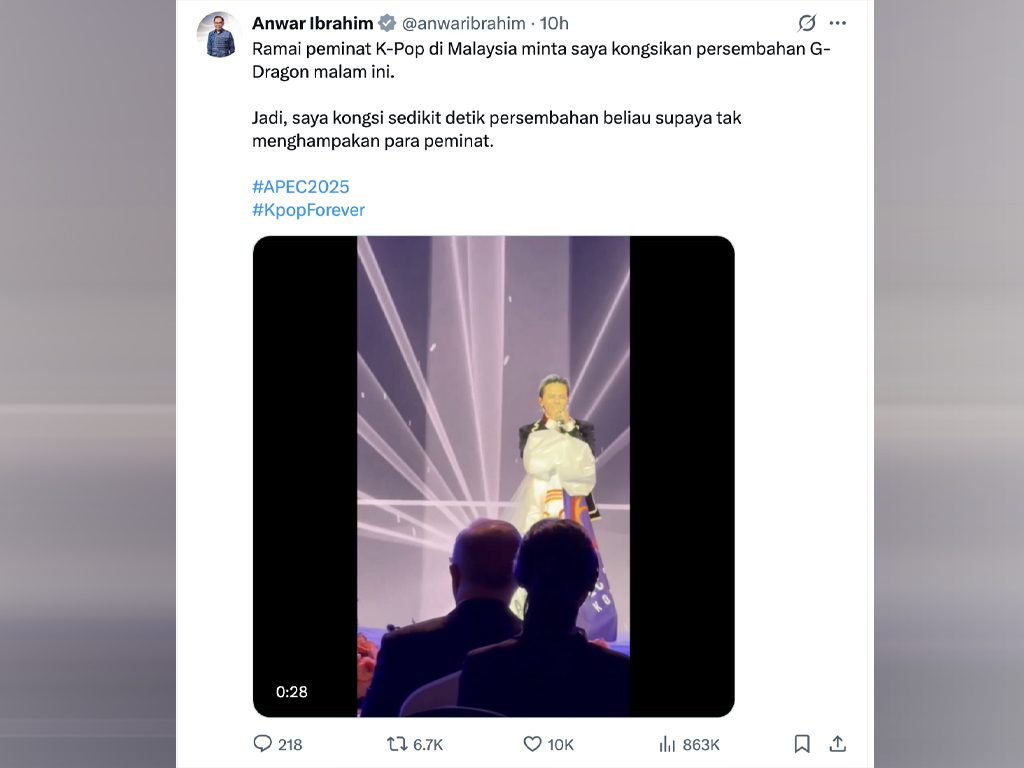Open the three-dot more options menu
Image resolution: width=1024 pixels, height=768 pixels.
click(838, 23)
